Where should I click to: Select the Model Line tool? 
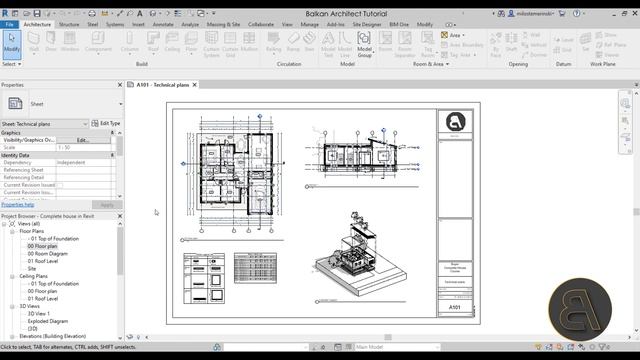click(345, 45)
